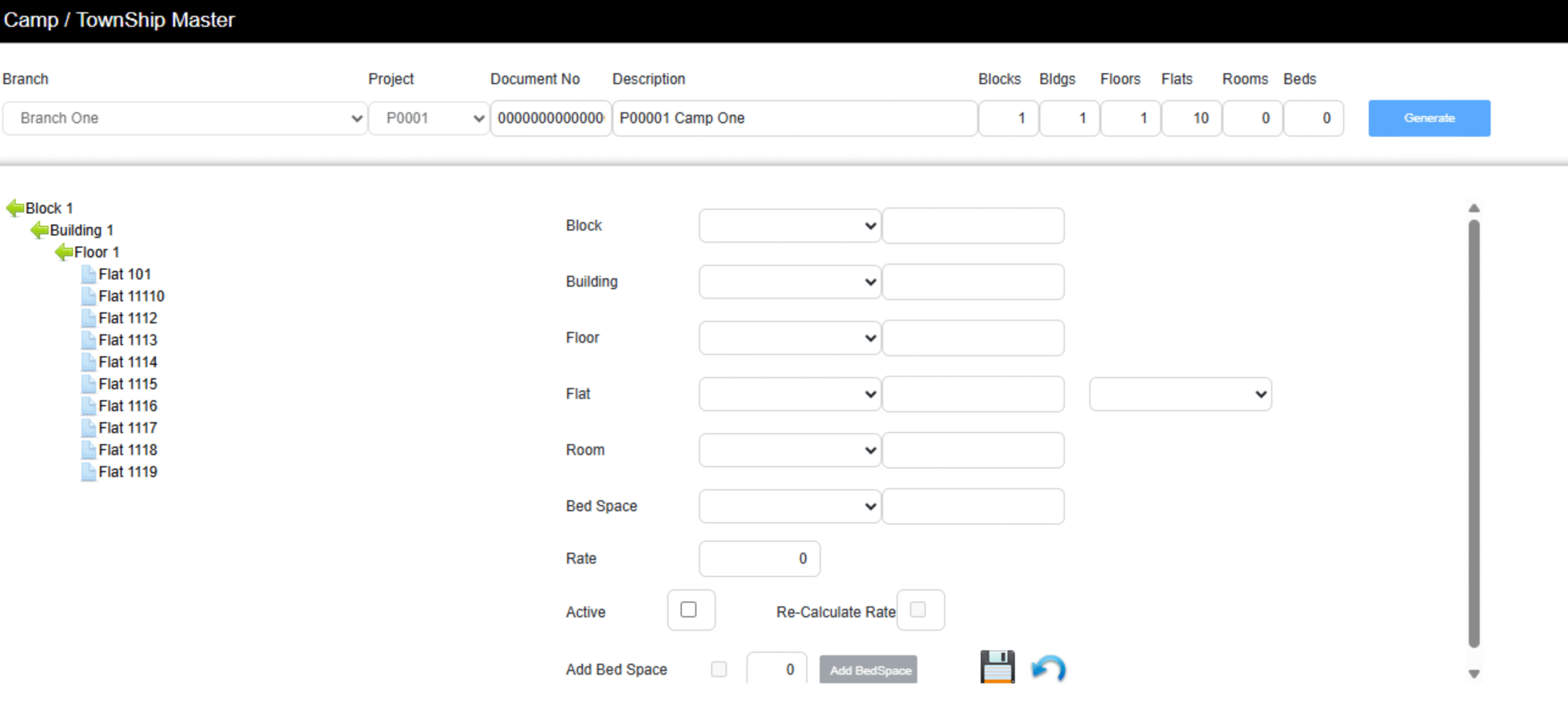
Task: Open the Project P0001 dropdown
Action: pos(428,118)
